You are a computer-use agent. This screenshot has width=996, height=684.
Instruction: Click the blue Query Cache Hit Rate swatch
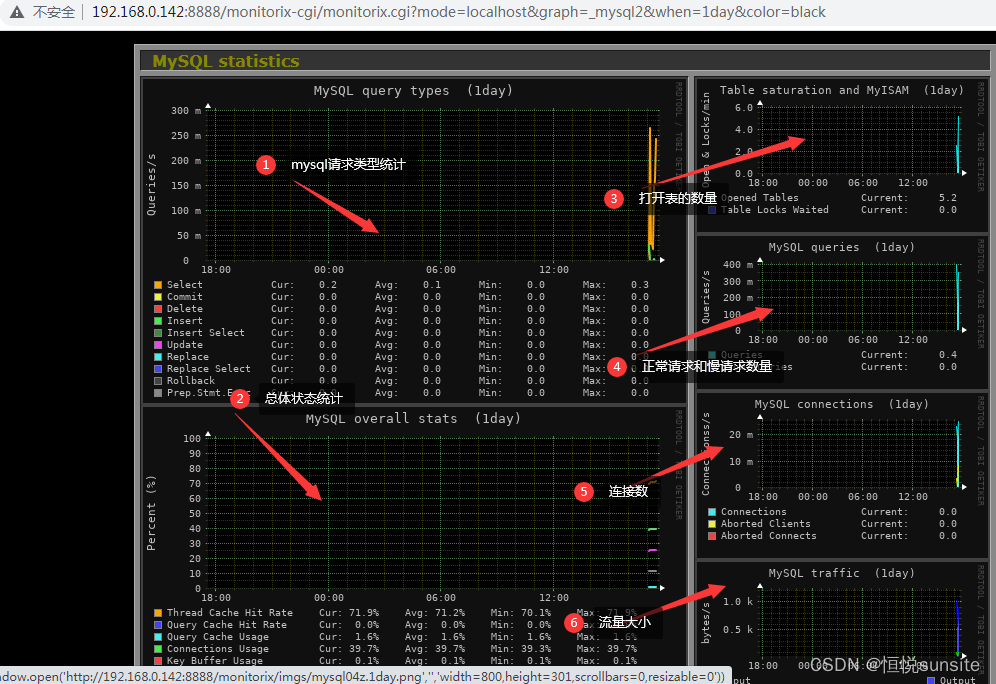point(158,625)
